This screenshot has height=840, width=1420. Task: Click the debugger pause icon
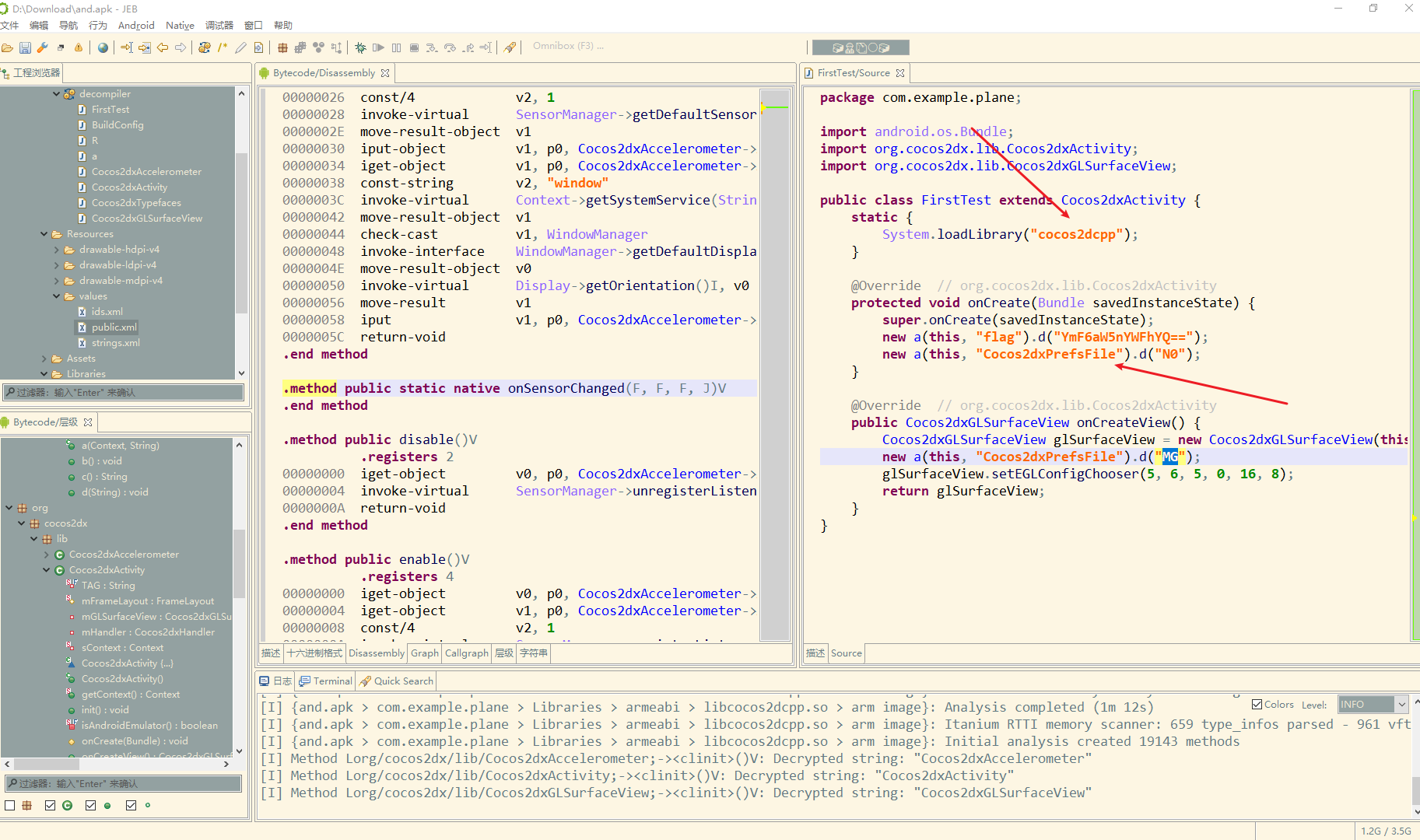pos(396,47)
